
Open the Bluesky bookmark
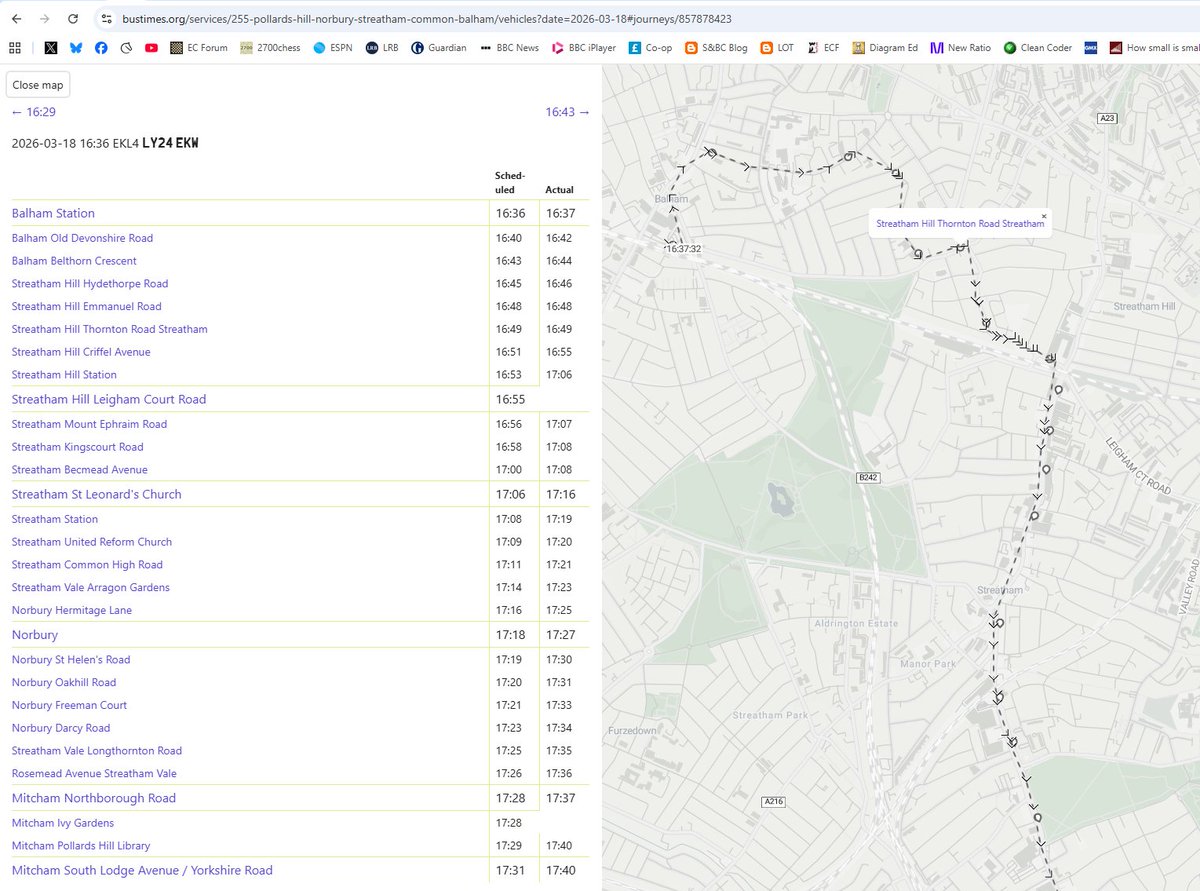76,47
